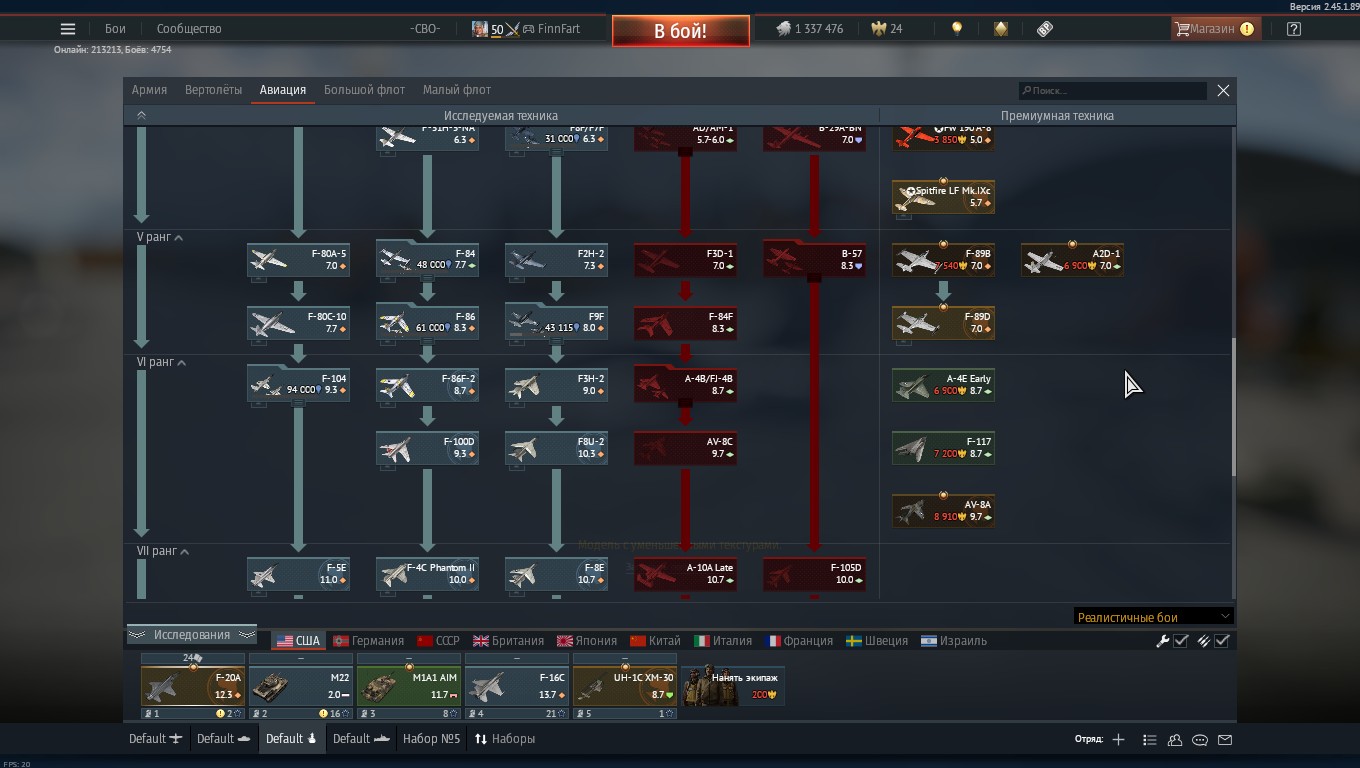Image resolution: width=1360 pixels, height=768 pixels.
Task: Select the UH-1C XM-30 crew slot
Action: coord(625,686)
